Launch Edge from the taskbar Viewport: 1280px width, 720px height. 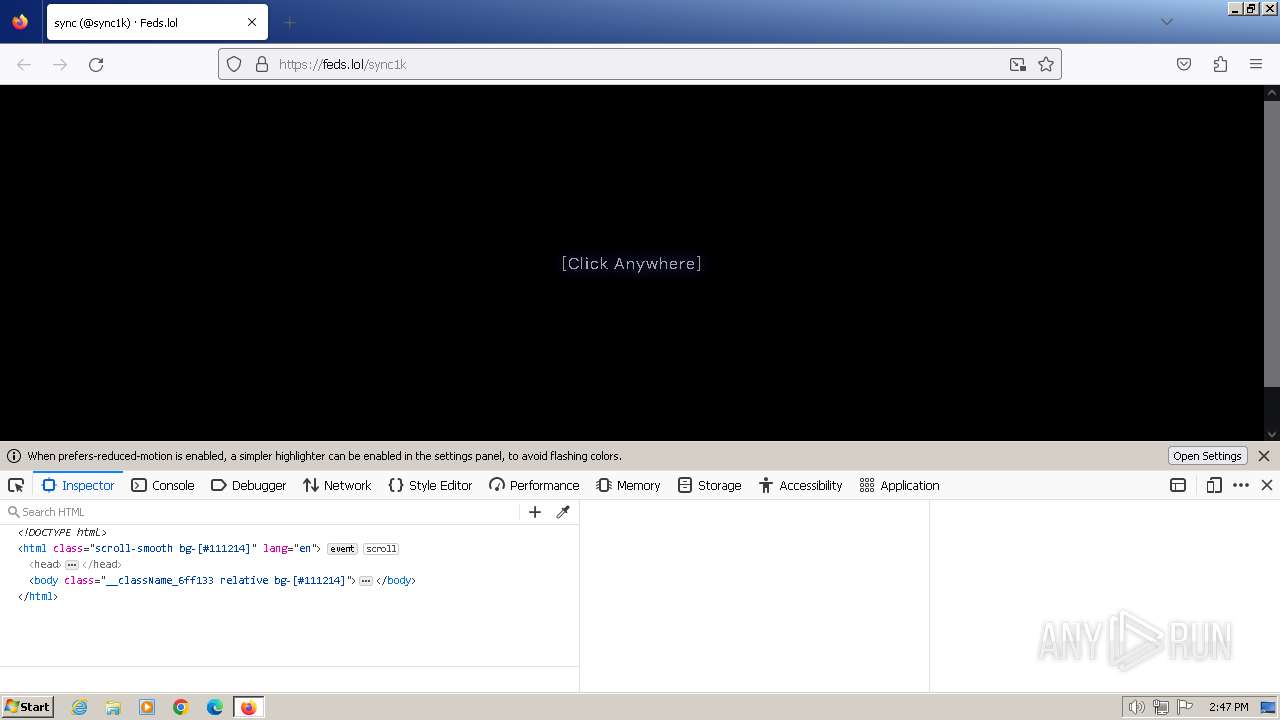coord(215,707)
